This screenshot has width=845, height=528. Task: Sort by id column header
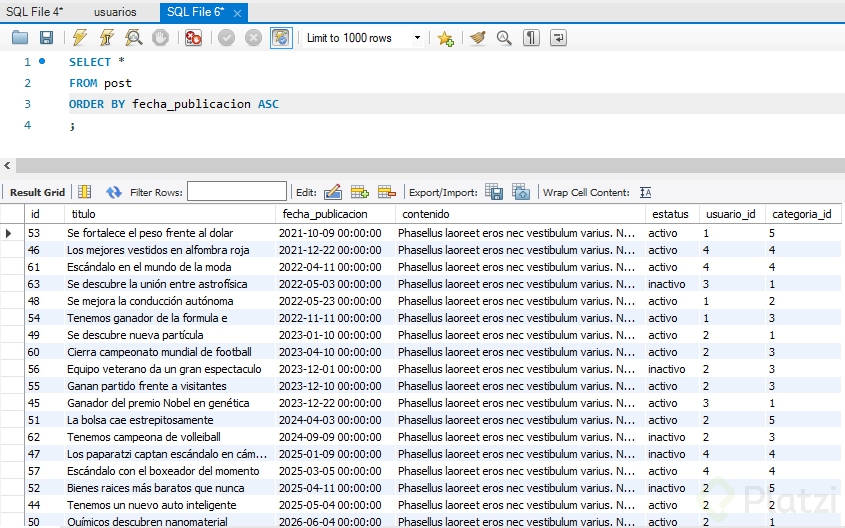pyautogui.click(x=44, y=214)
